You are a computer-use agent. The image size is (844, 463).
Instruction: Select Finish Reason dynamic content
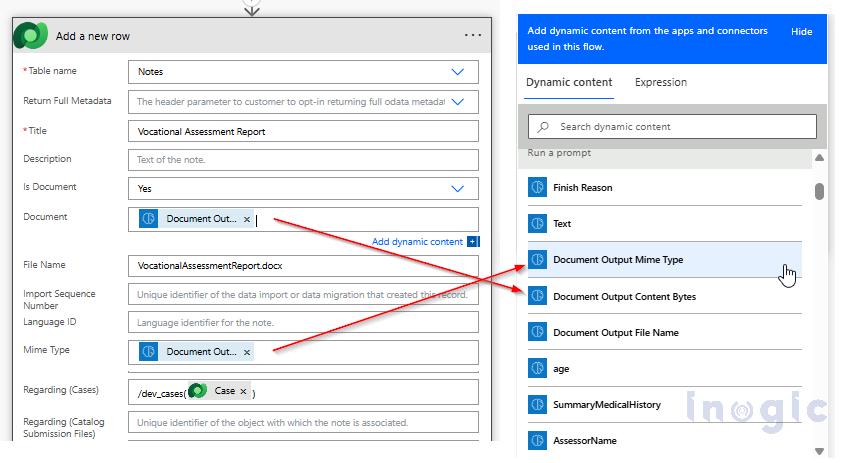pyautogui.click(x=665, y=187)
